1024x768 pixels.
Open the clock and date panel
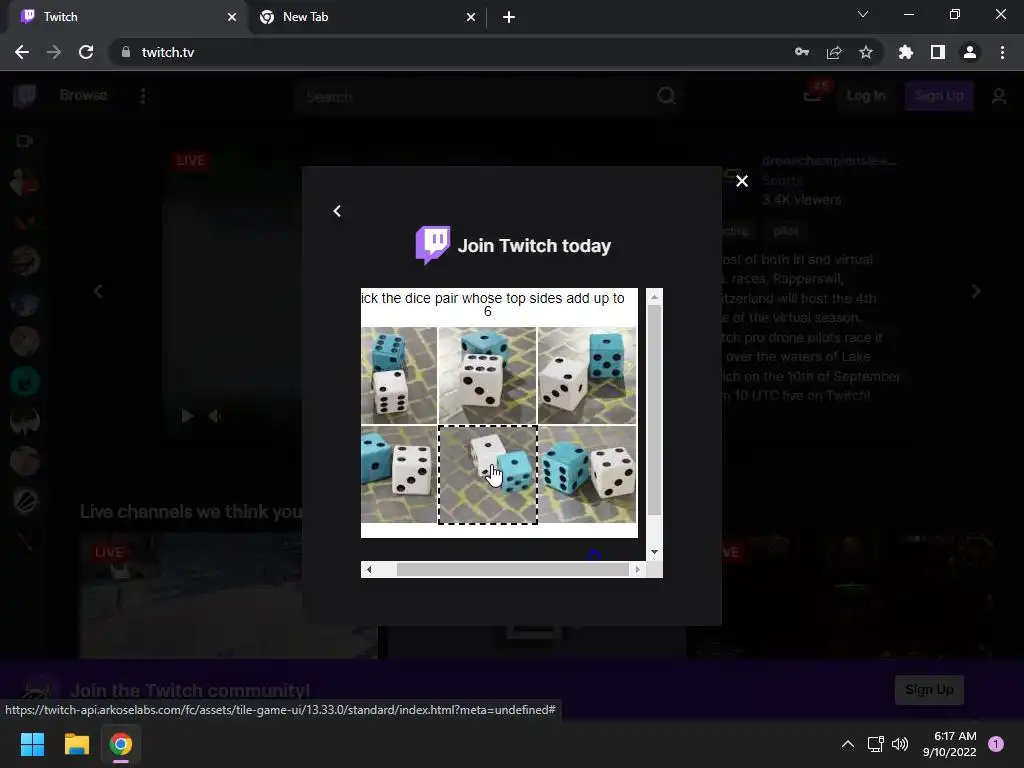click(950, 744)
